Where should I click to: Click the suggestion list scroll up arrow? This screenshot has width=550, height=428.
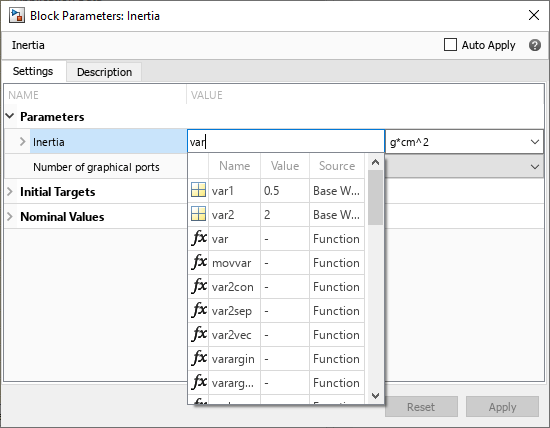tap(375, 162)
